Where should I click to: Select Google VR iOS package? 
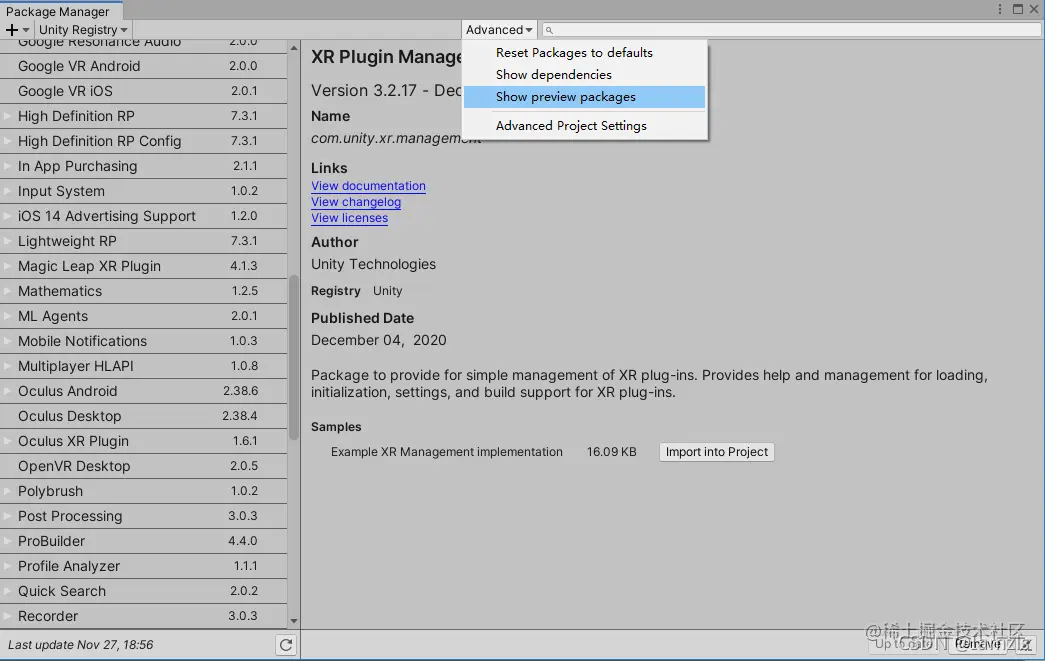point(143,91)
